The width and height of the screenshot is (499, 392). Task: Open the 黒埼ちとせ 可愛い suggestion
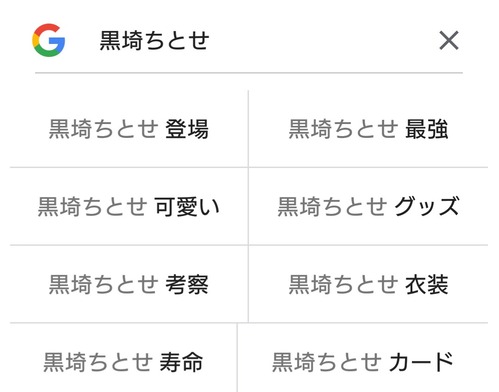coord(129,207)
